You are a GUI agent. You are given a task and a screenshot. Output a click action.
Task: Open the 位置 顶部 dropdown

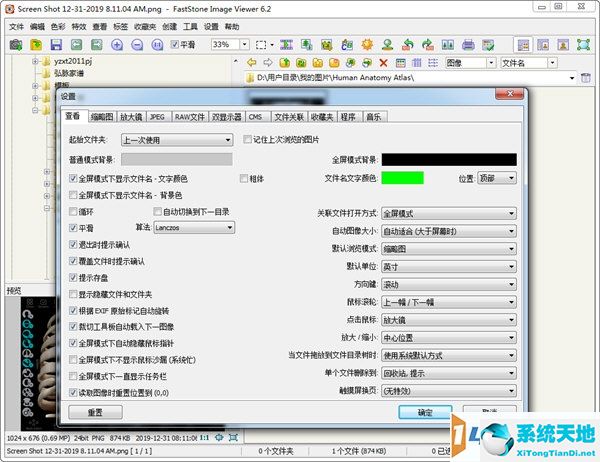(x=497, y=178)
